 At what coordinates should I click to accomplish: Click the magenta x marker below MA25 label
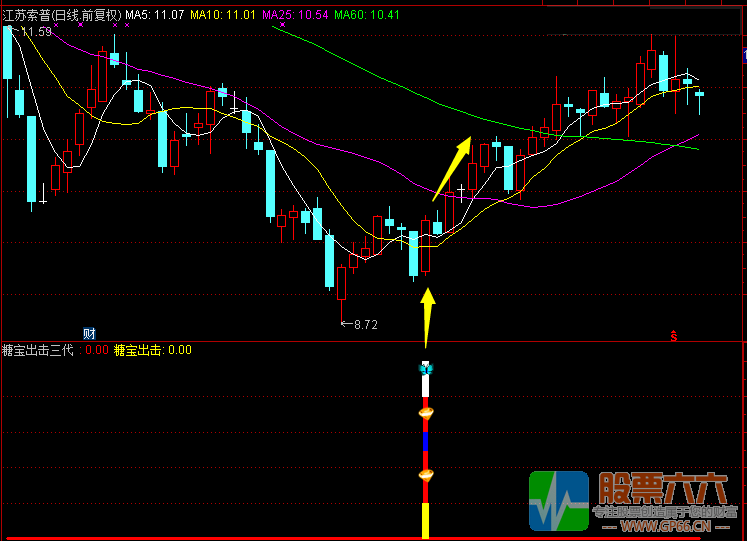pyautogui.click(x=283, y=24)
